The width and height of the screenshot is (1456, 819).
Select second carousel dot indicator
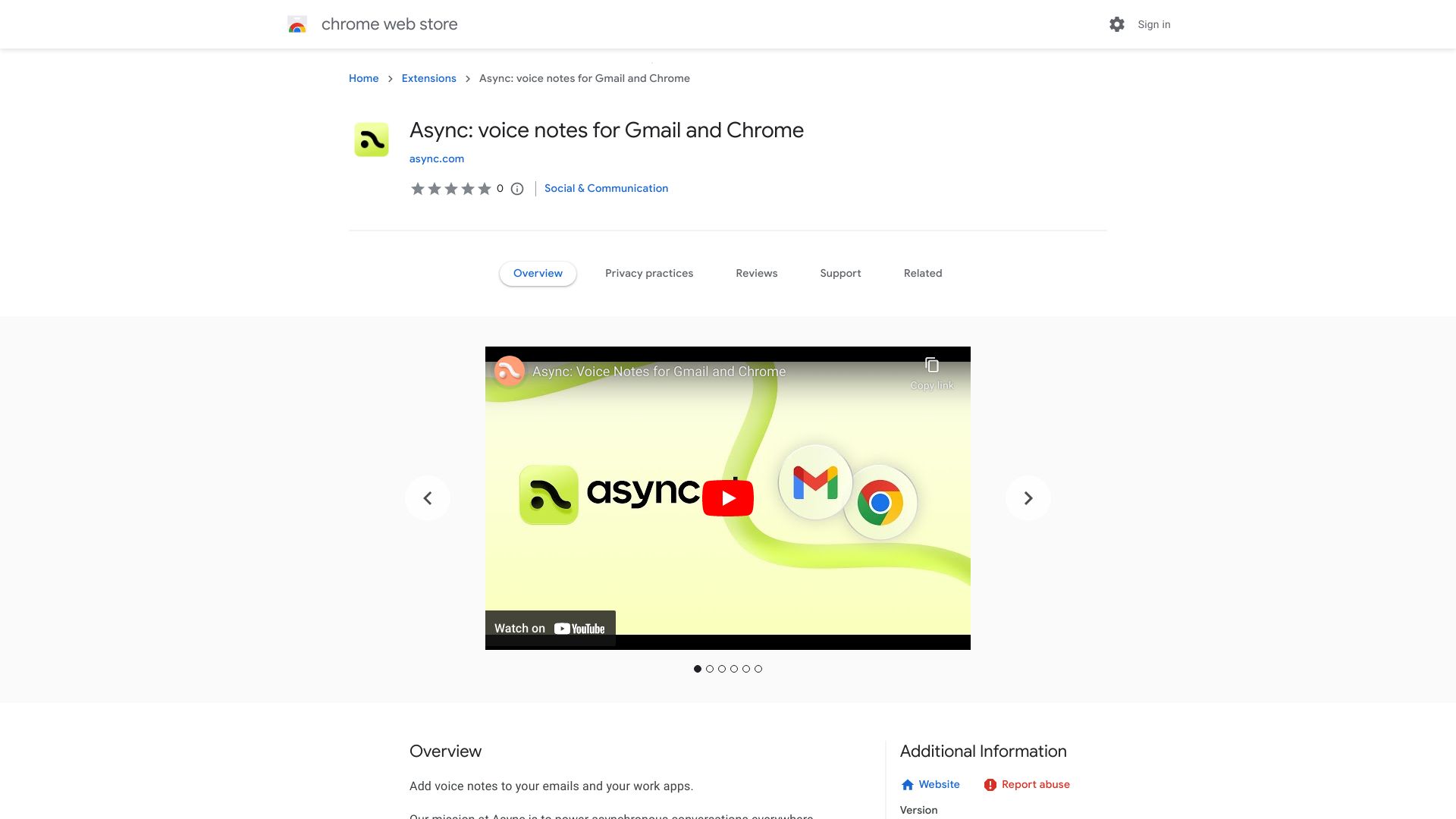709,669
